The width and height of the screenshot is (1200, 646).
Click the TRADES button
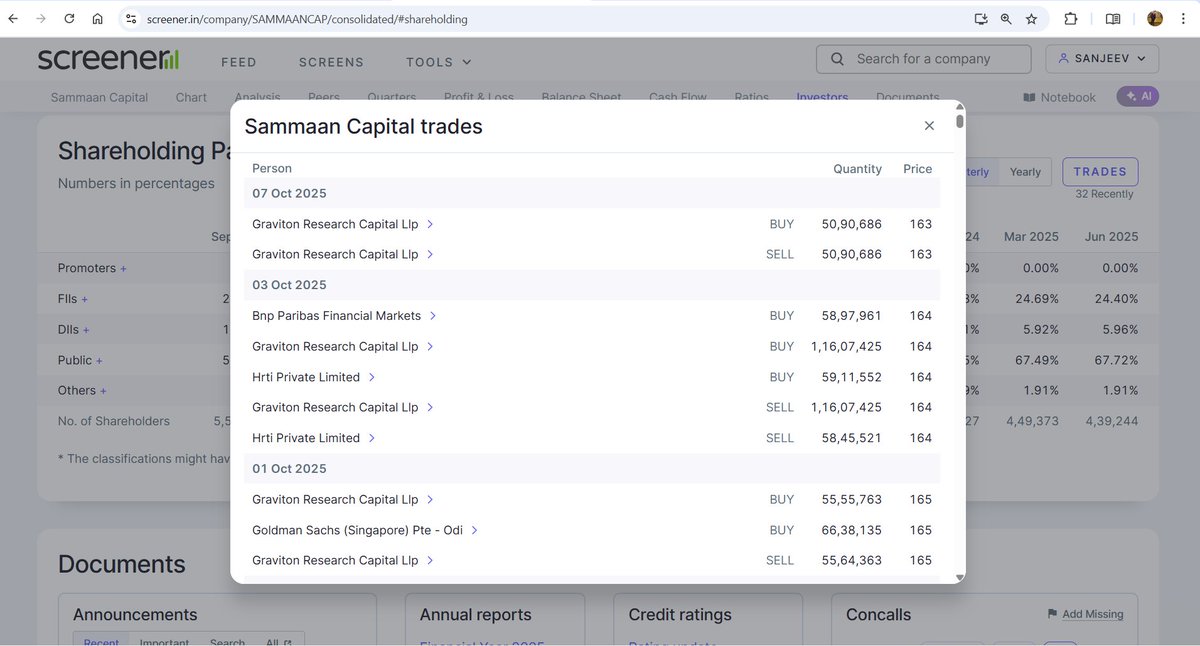(1100, 172)
